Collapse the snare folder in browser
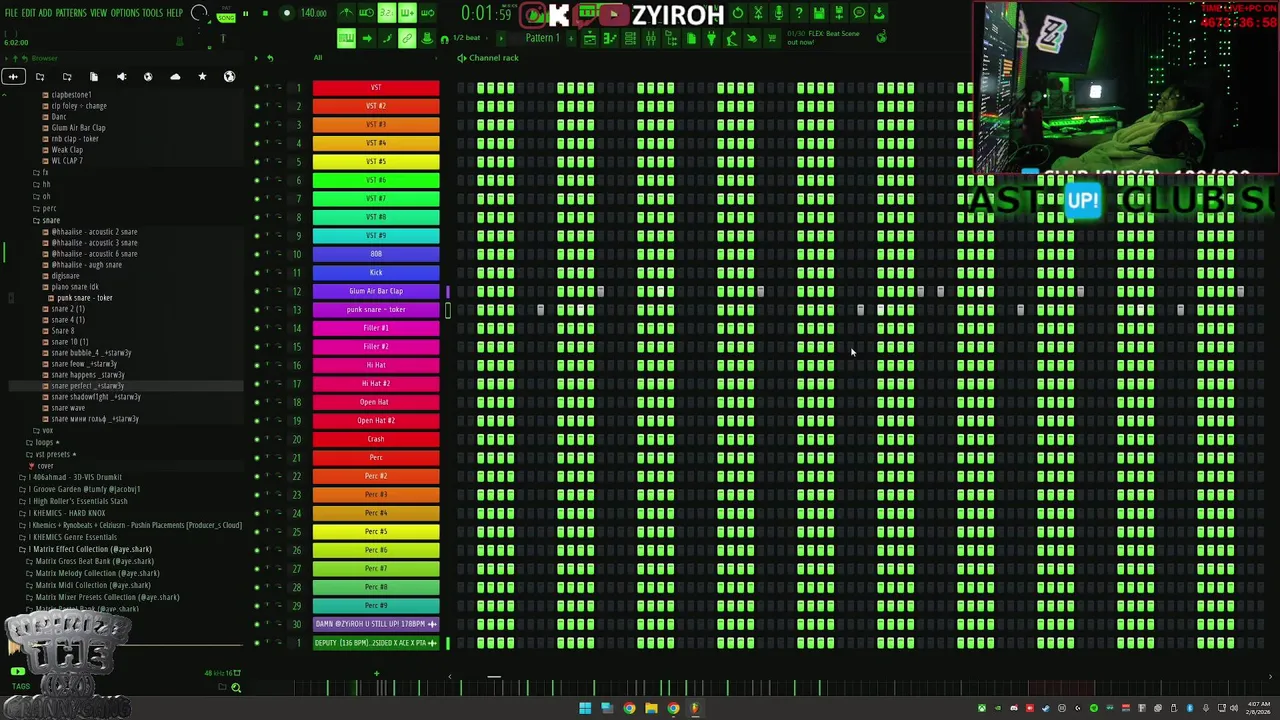Viewport: 1280px width, 720px height. pyautogui.click(x=50, y=220)
